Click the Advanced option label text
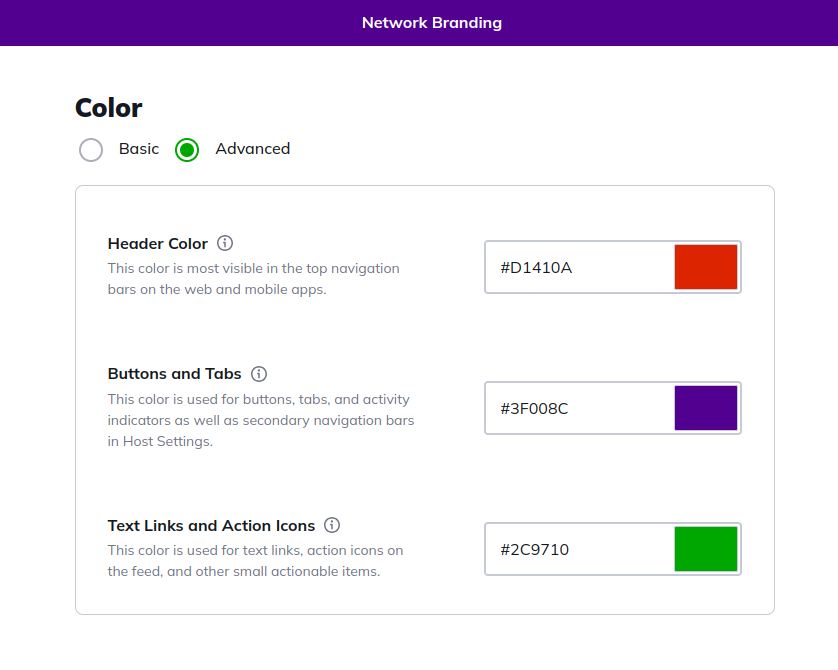The height and width of the screenshot is (670, 838). 253,149
